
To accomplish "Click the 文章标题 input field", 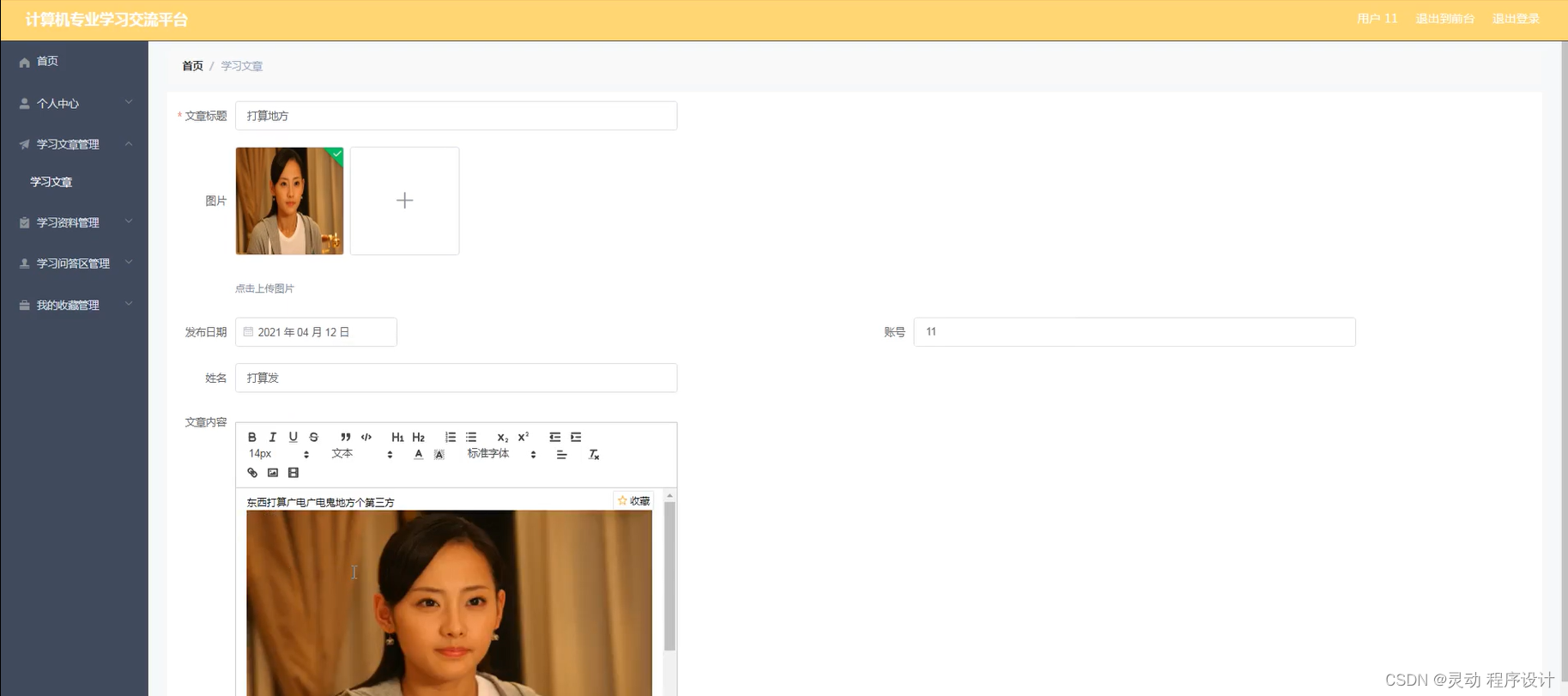I will (x=456, y=116).
